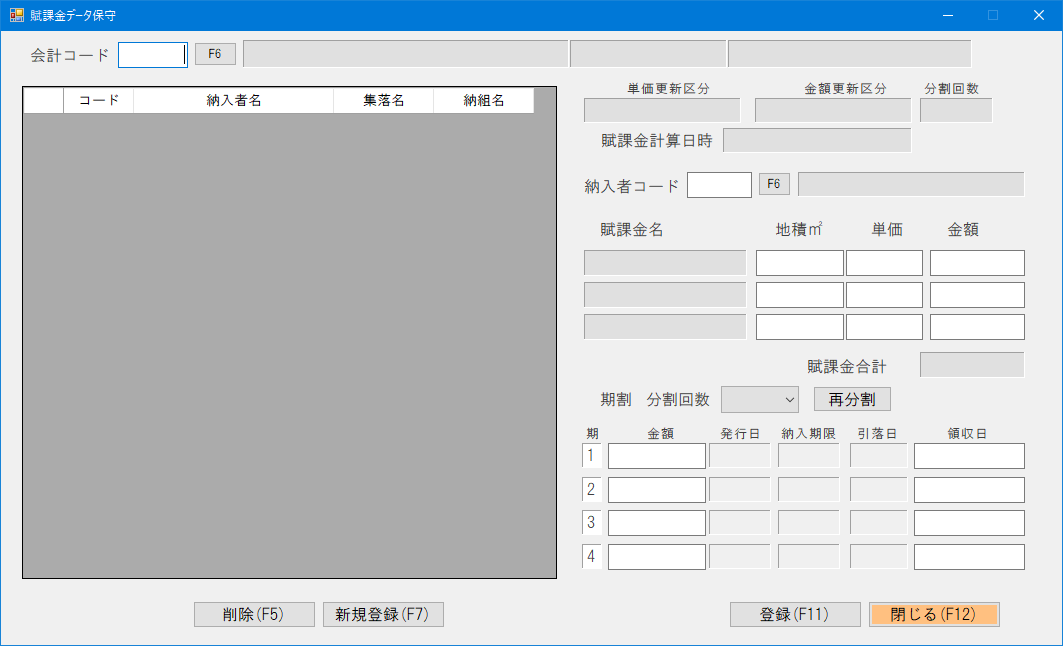This screenshot has height=646, width=1063.
Task: Click into the 納入者コード input field
Action: pyautogui.click(x=719, y=184)
